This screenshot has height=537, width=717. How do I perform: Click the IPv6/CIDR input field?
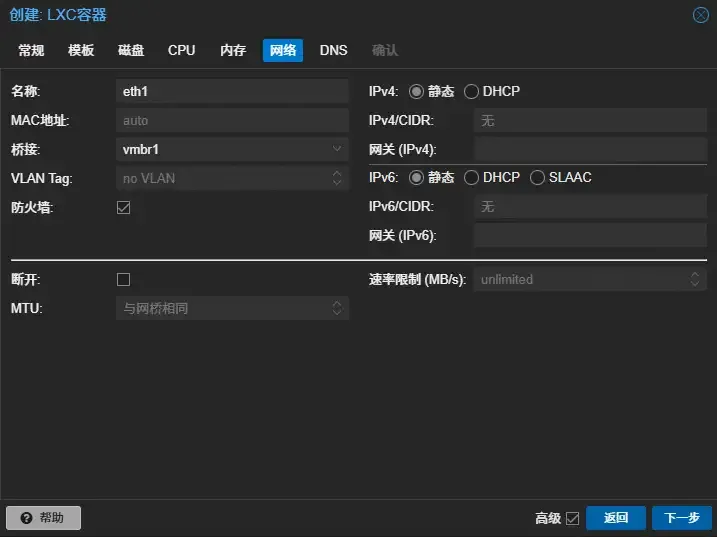pos(590,207)
